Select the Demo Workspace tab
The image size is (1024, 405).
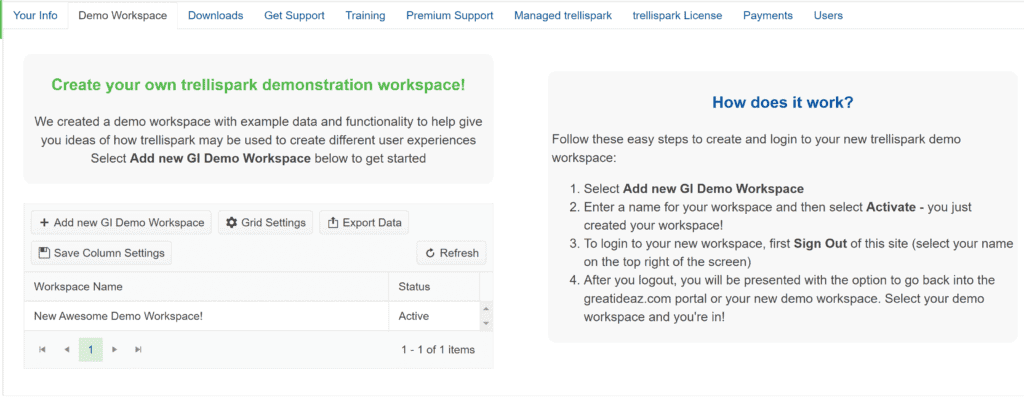coord(122,15)
